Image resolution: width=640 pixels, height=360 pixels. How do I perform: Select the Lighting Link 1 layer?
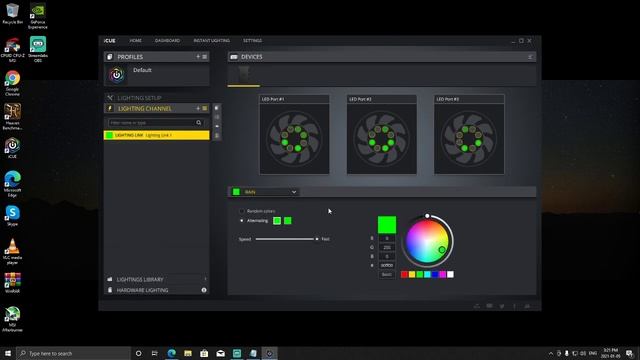tap(157, 135)
